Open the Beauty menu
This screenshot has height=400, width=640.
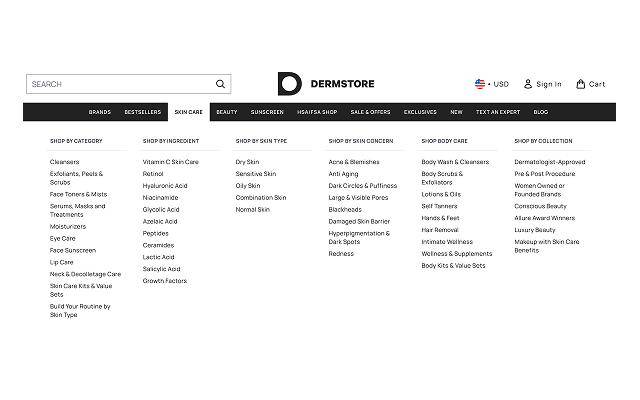(227, 112)
